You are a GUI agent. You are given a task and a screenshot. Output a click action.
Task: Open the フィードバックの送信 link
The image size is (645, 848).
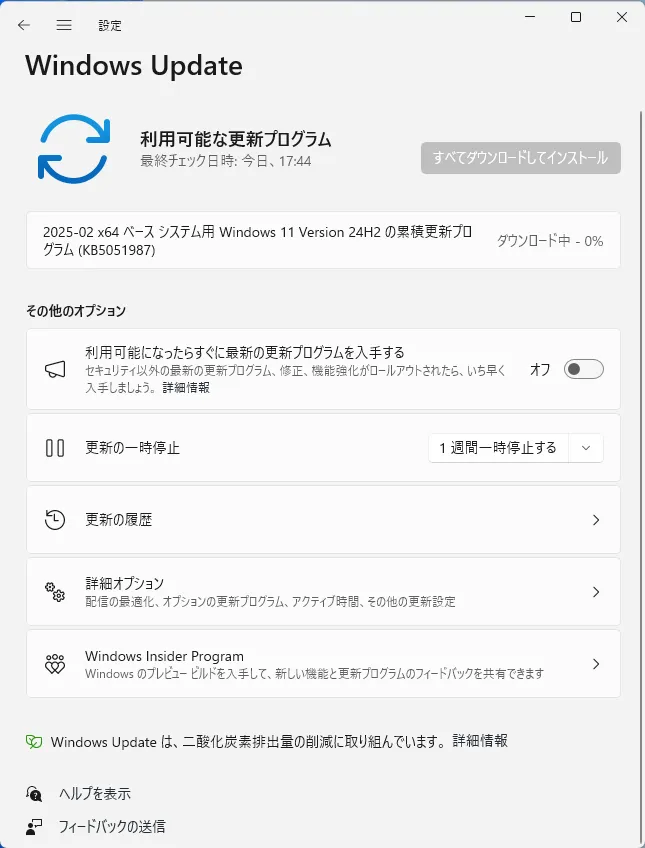tap(111, 827)
